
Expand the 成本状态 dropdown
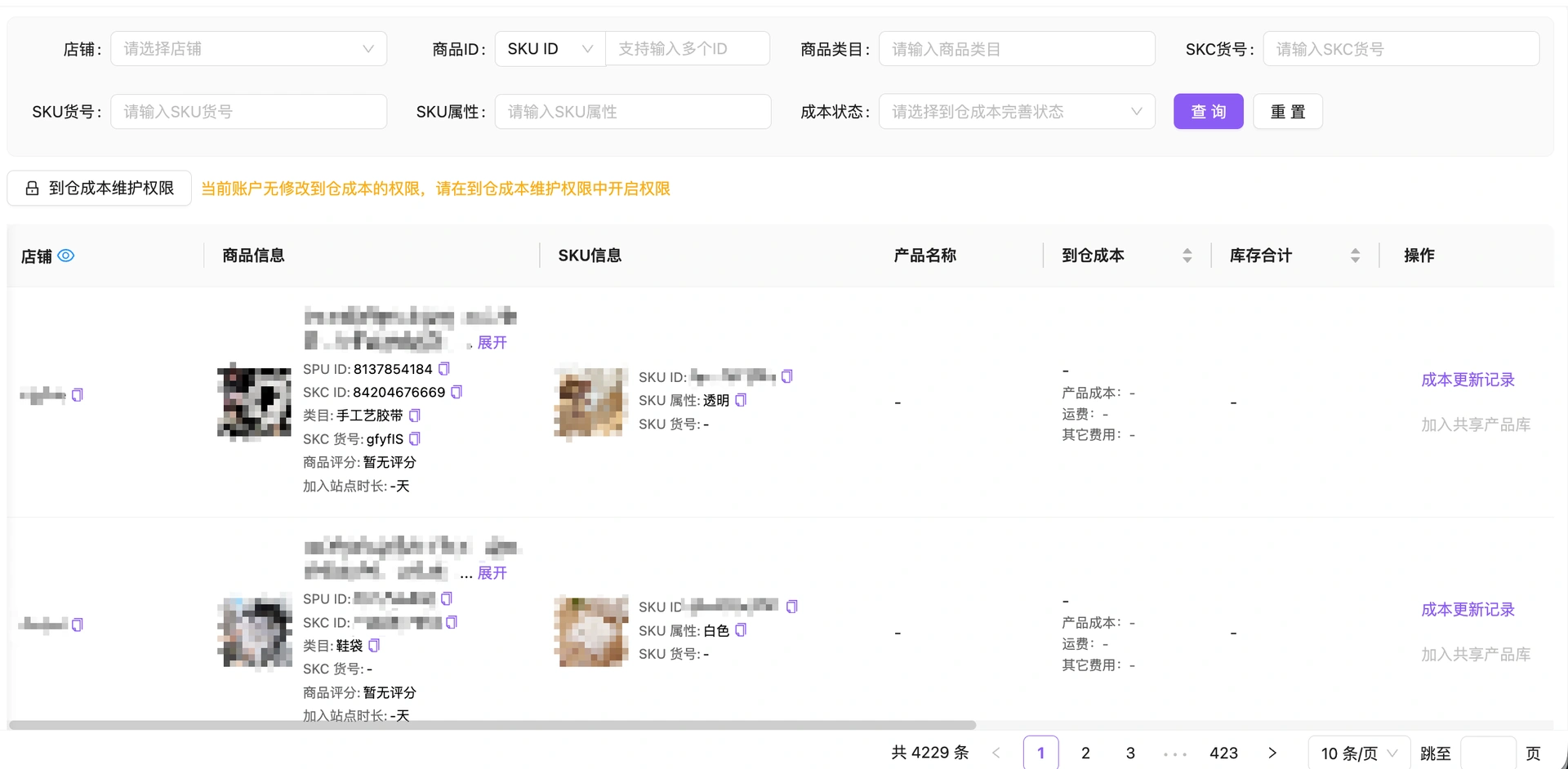click(1017, 112)
